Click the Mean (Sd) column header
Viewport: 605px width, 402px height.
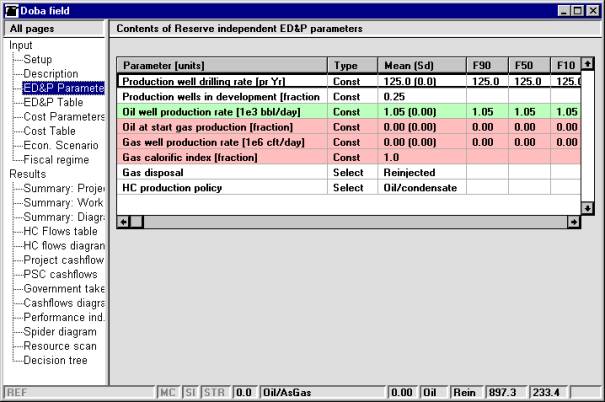pyautogui.click(x=422, y=65)
